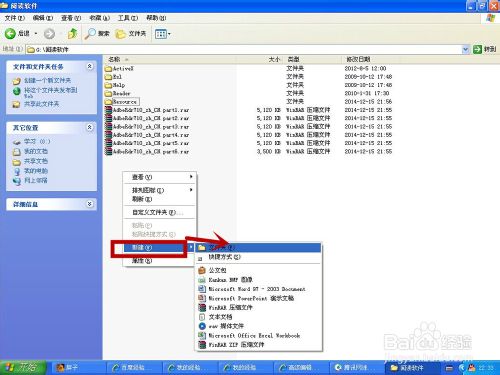Select the part1.rar archive icon
The image size is (500, 375).
click(x=108, y=110)
